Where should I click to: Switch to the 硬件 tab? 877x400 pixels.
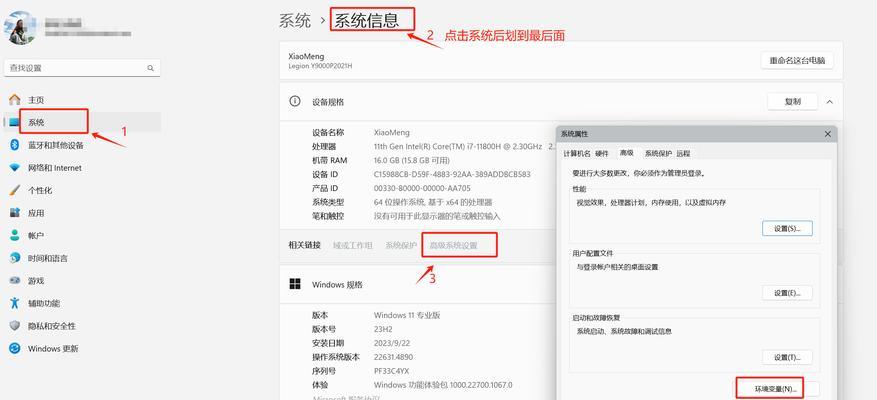tap(602, 153)
